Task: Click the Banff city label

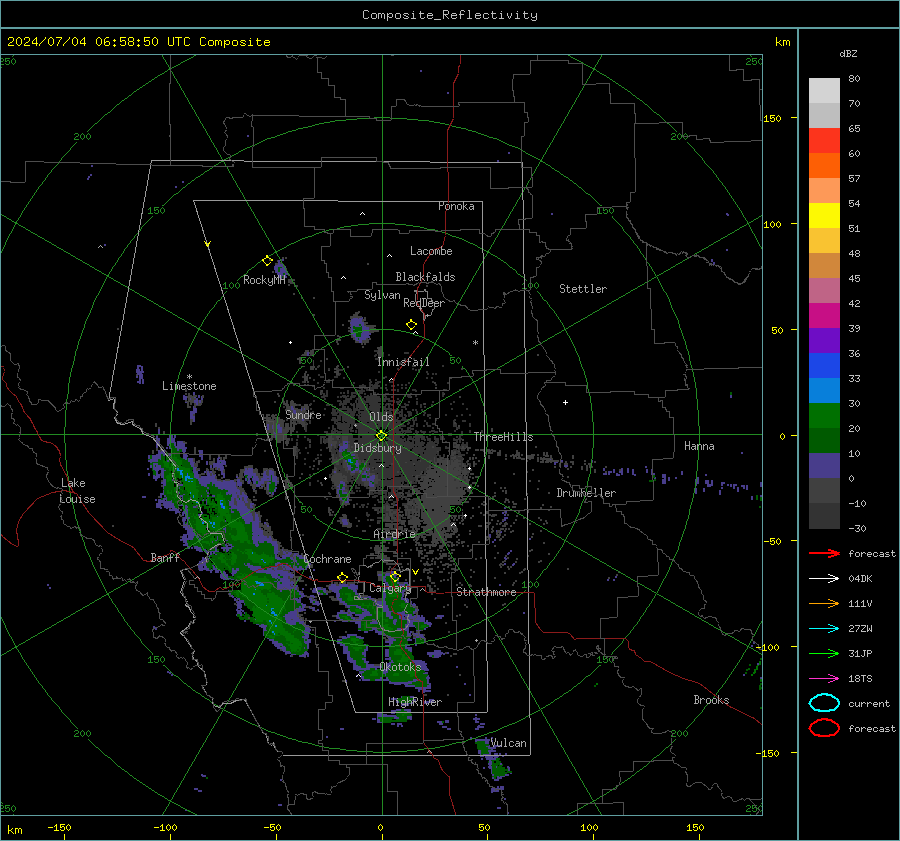Action: point(165,557)
